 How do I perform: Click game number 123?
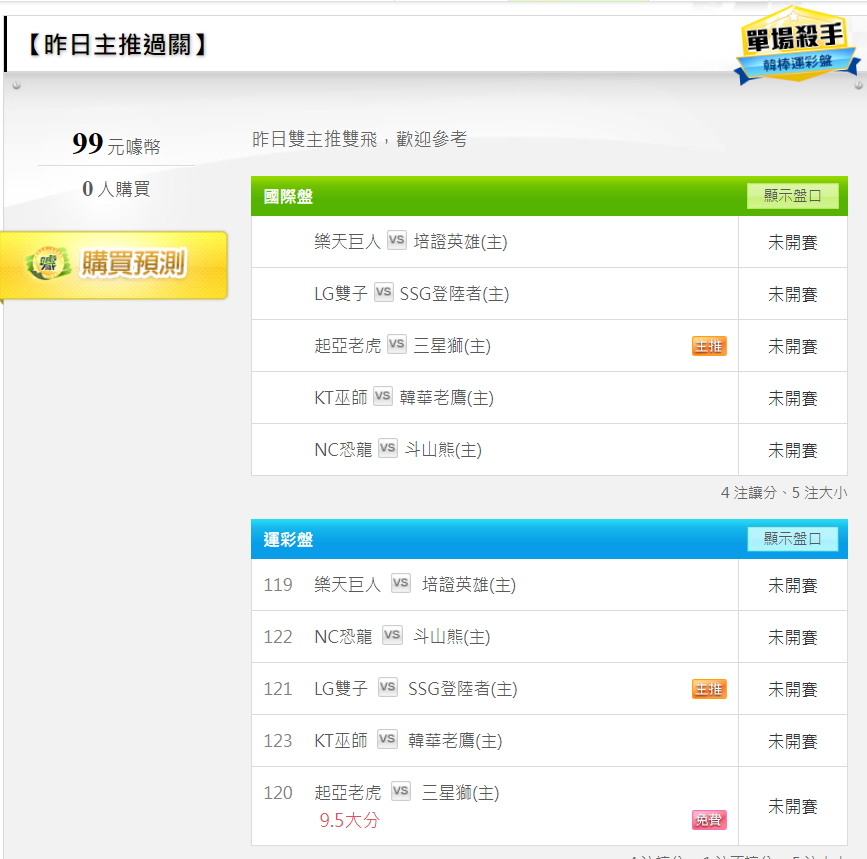(278, 741)
